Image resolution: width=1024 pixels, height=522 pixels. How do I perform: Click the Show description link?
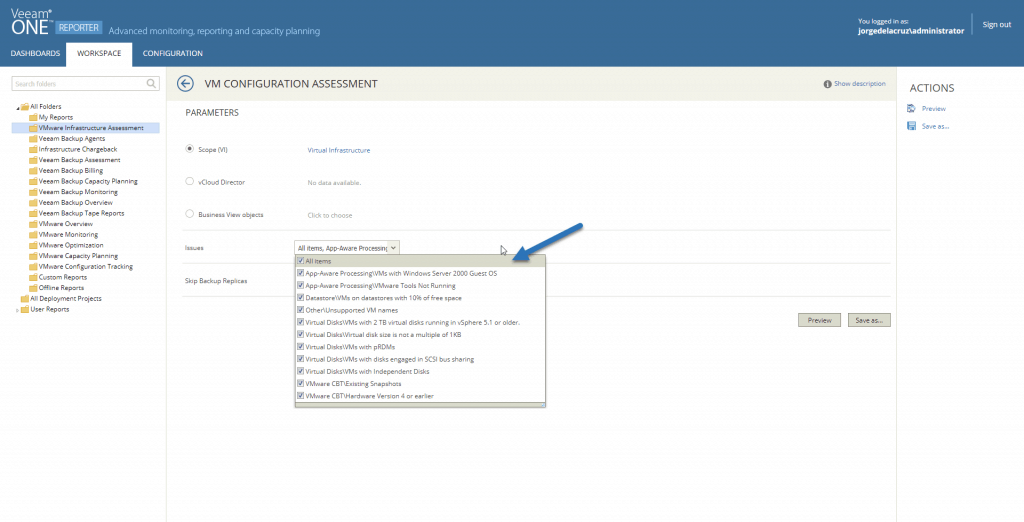click(x=859, y=84)
